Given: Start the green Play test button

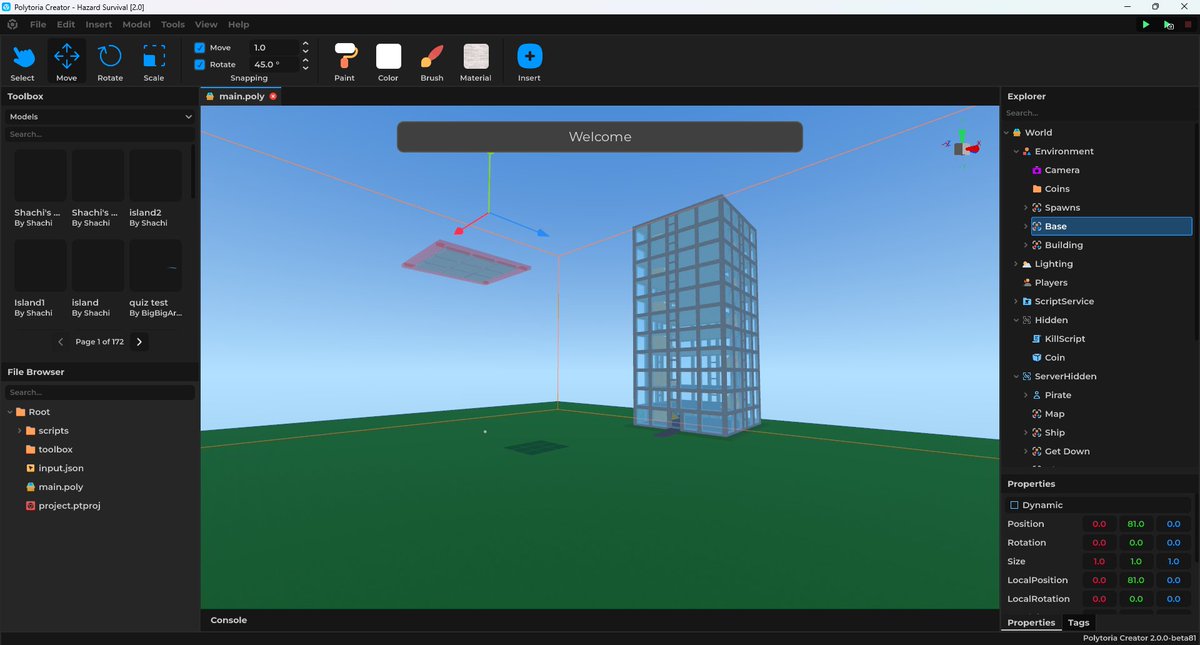Looking at the screenshot, I should pos(1146,24).
